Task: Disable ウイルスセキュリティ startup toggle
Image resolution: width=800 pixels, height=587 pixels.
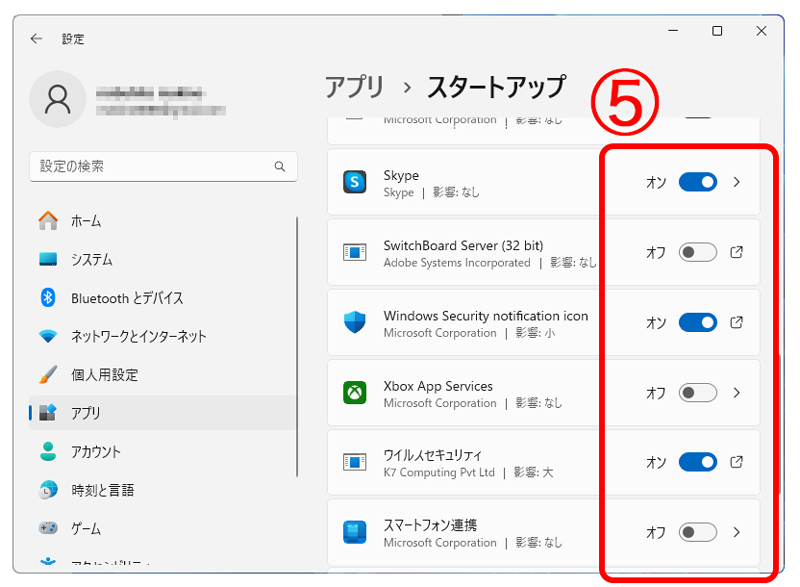Action: point(697,462)
